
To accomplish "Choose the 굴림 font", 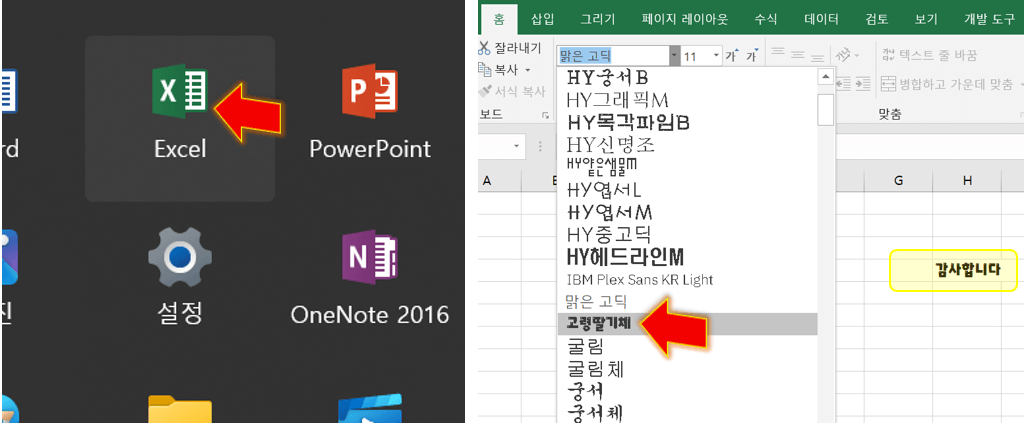I will 686,345.
